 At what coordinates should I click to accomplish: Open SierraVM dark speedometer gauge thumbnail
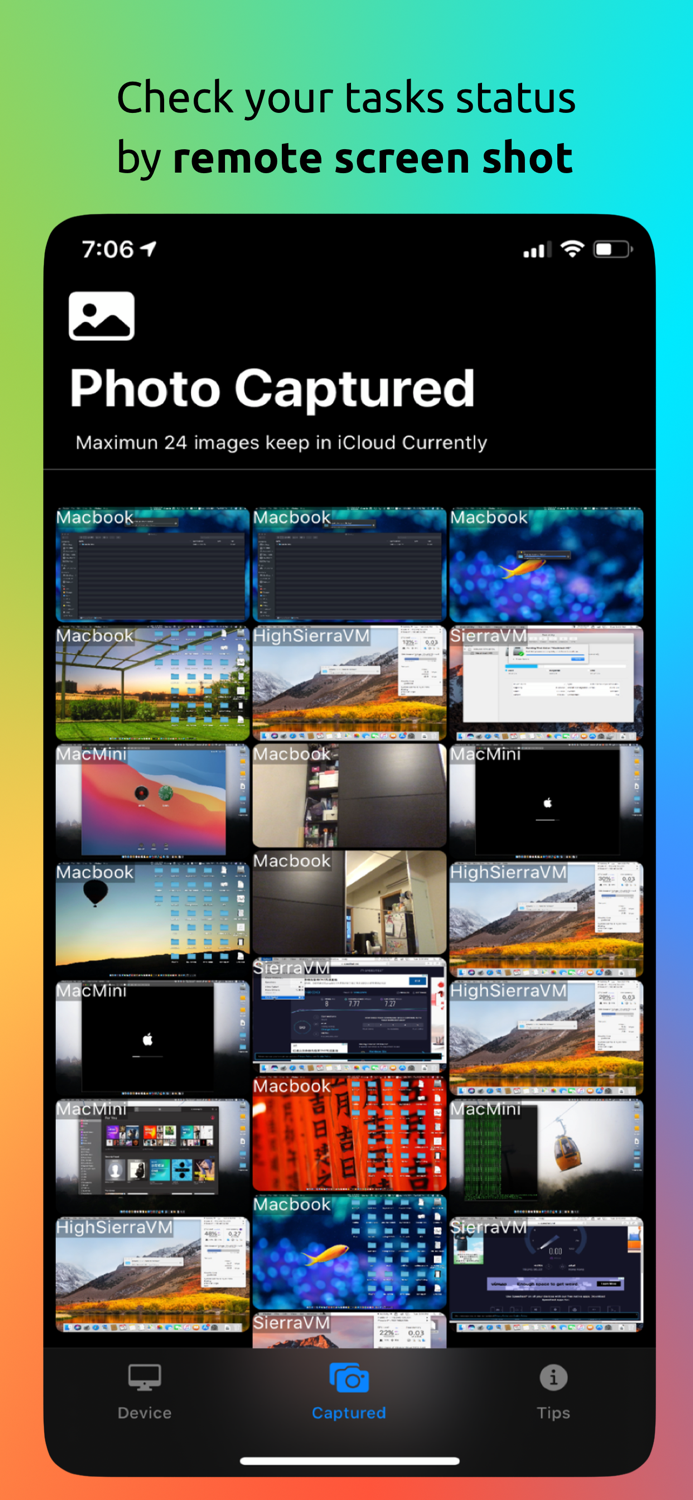546,1275
